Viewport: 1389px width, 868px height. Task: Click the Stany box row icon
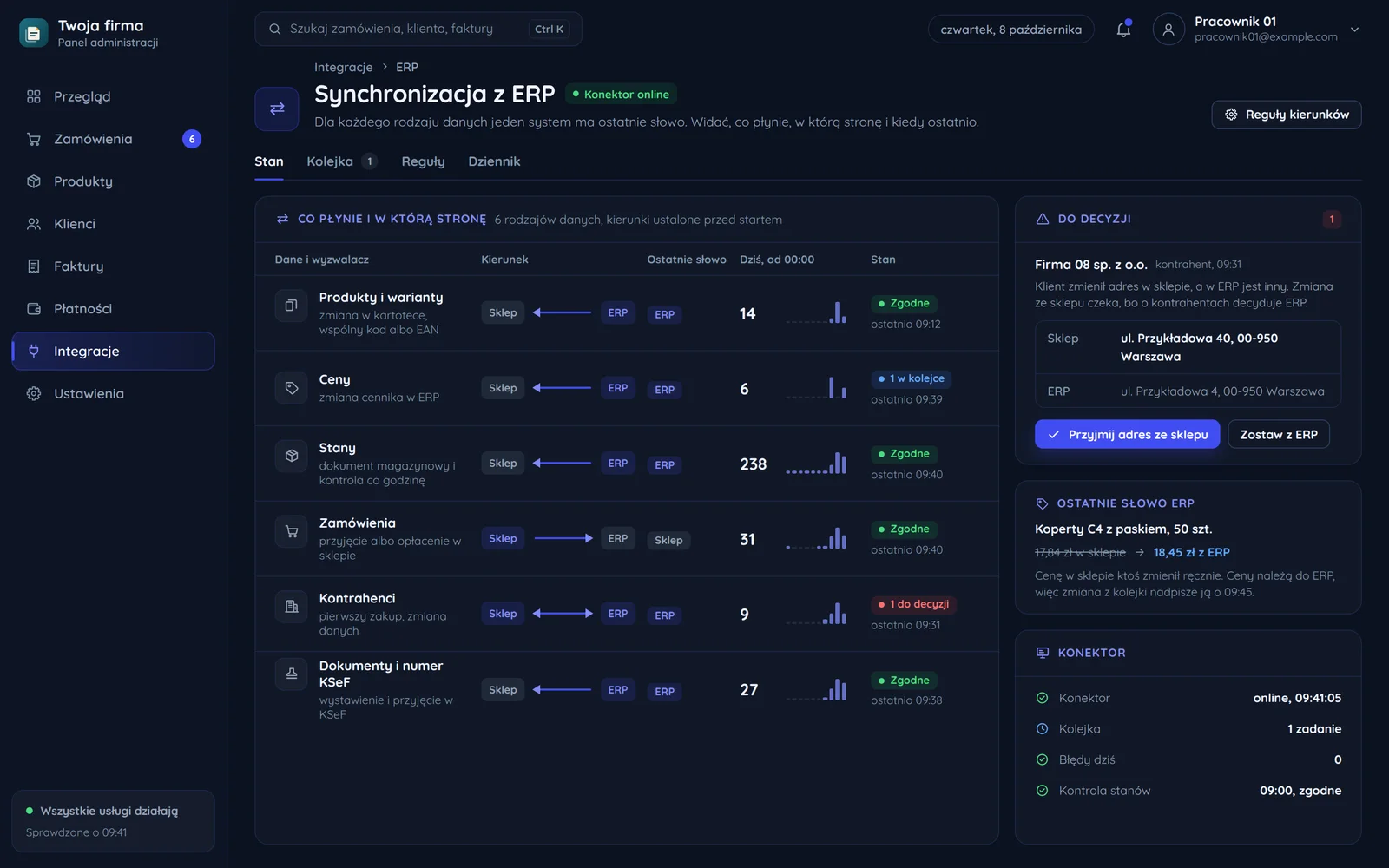pos(292,456)
